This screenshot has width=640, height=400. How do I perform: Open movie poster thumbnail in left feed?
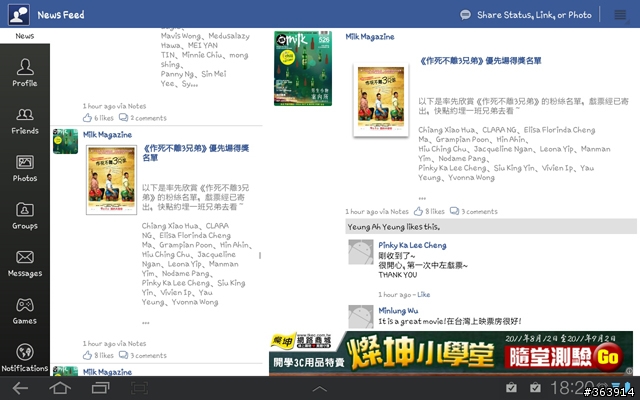click(111, 180)
